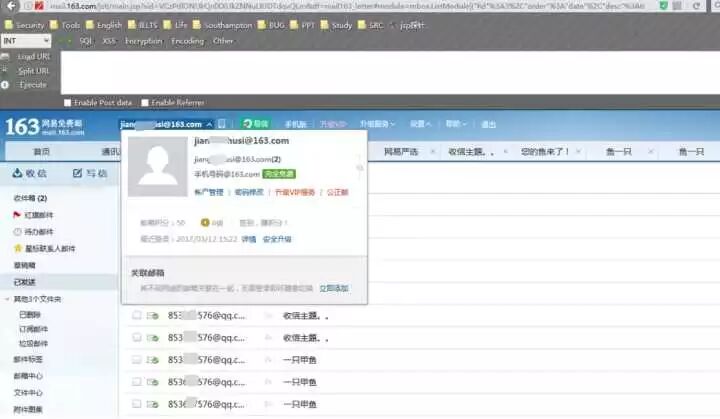Open the HackBar Other menu
Image resolution: width=720 pixels, height=419 pixels.
tap(223, 41)
